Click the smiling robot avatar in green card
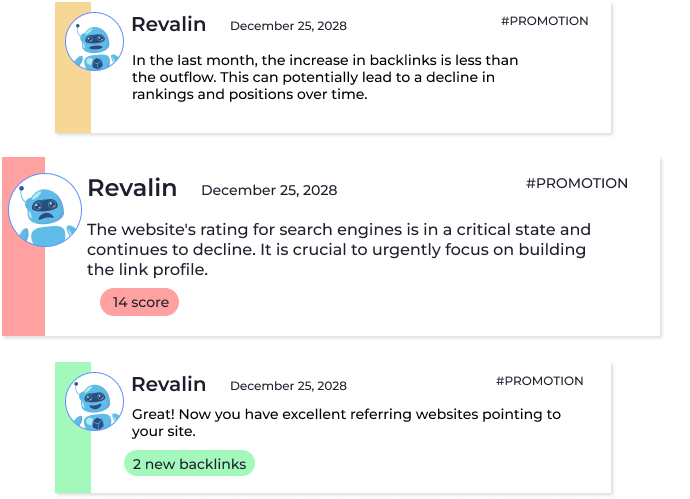Viewport: 690px width, 499px height. [x=95, y=401]
